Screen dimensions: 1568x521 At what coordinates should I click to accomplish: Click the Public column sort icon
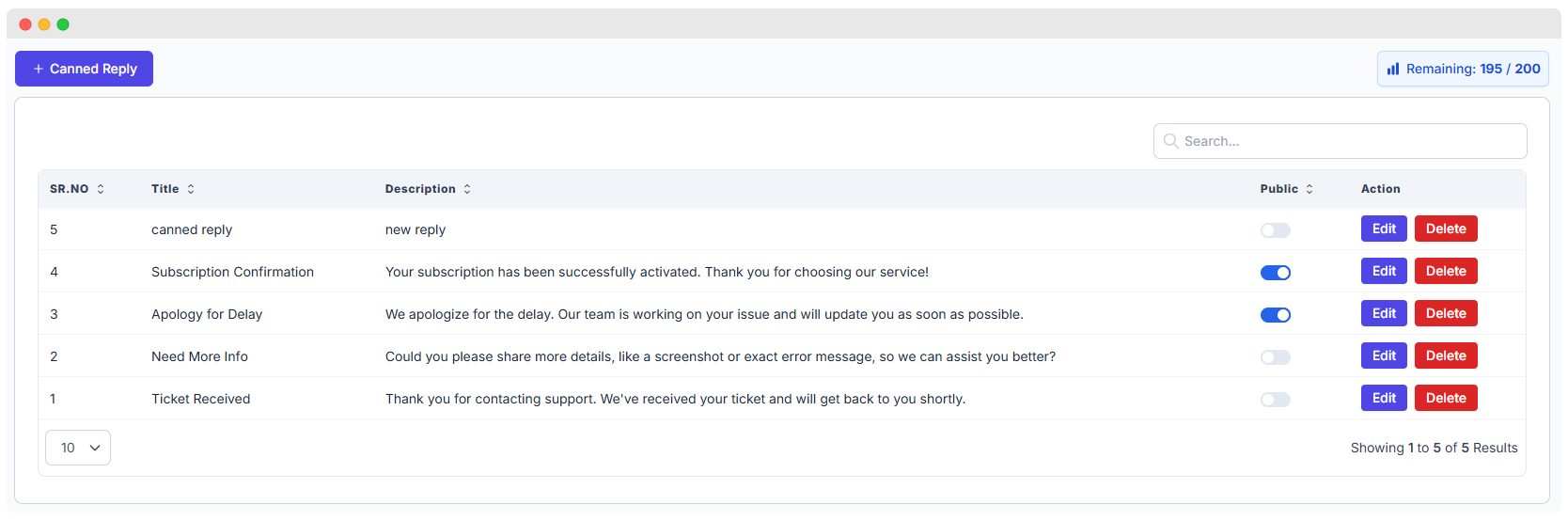1309,189
